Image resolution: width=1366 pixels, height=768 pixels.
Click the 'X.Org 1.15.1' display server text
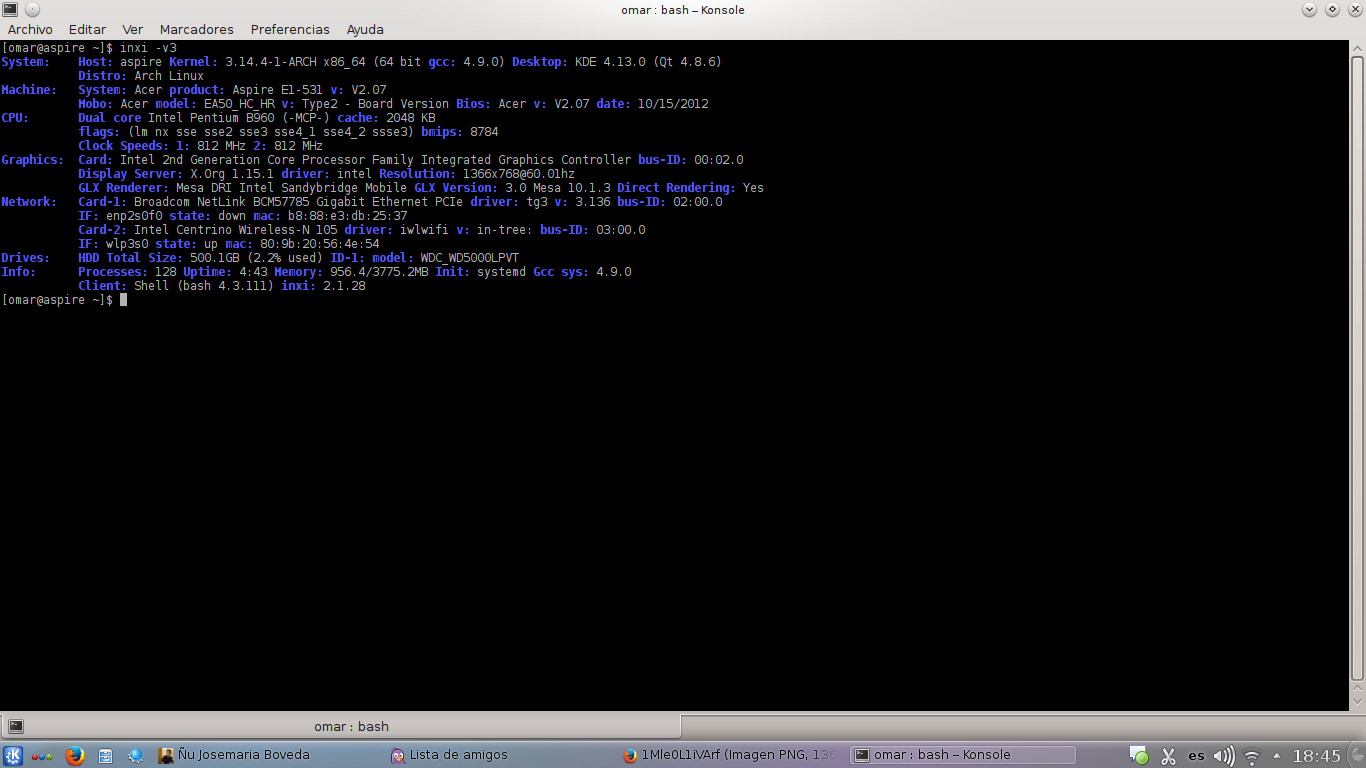click(232, 174)
